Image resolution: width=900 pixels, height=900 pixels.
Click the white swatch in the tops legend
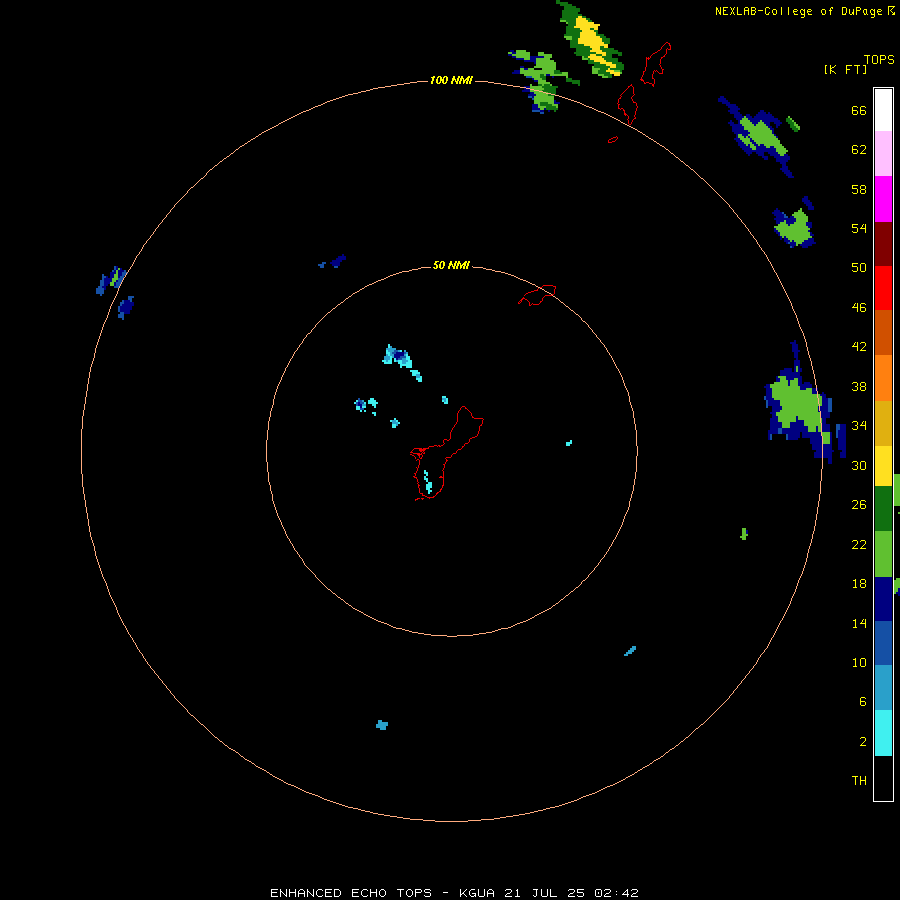[883, 110]
